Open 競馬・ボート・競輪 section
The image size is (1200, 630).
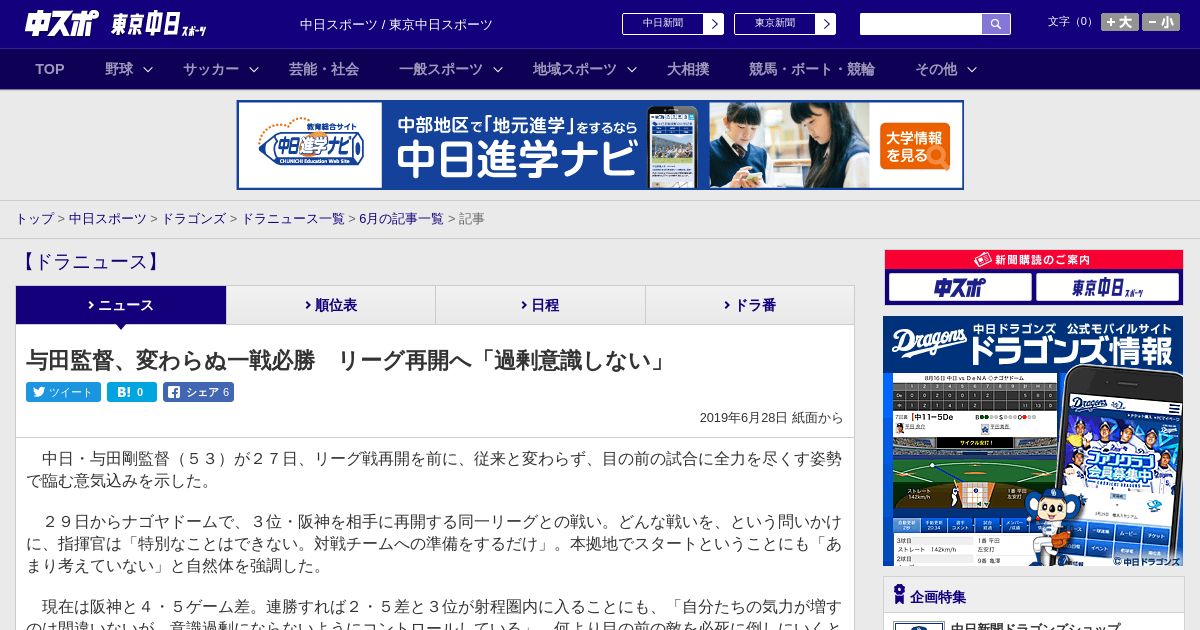[x=812, y=69]
